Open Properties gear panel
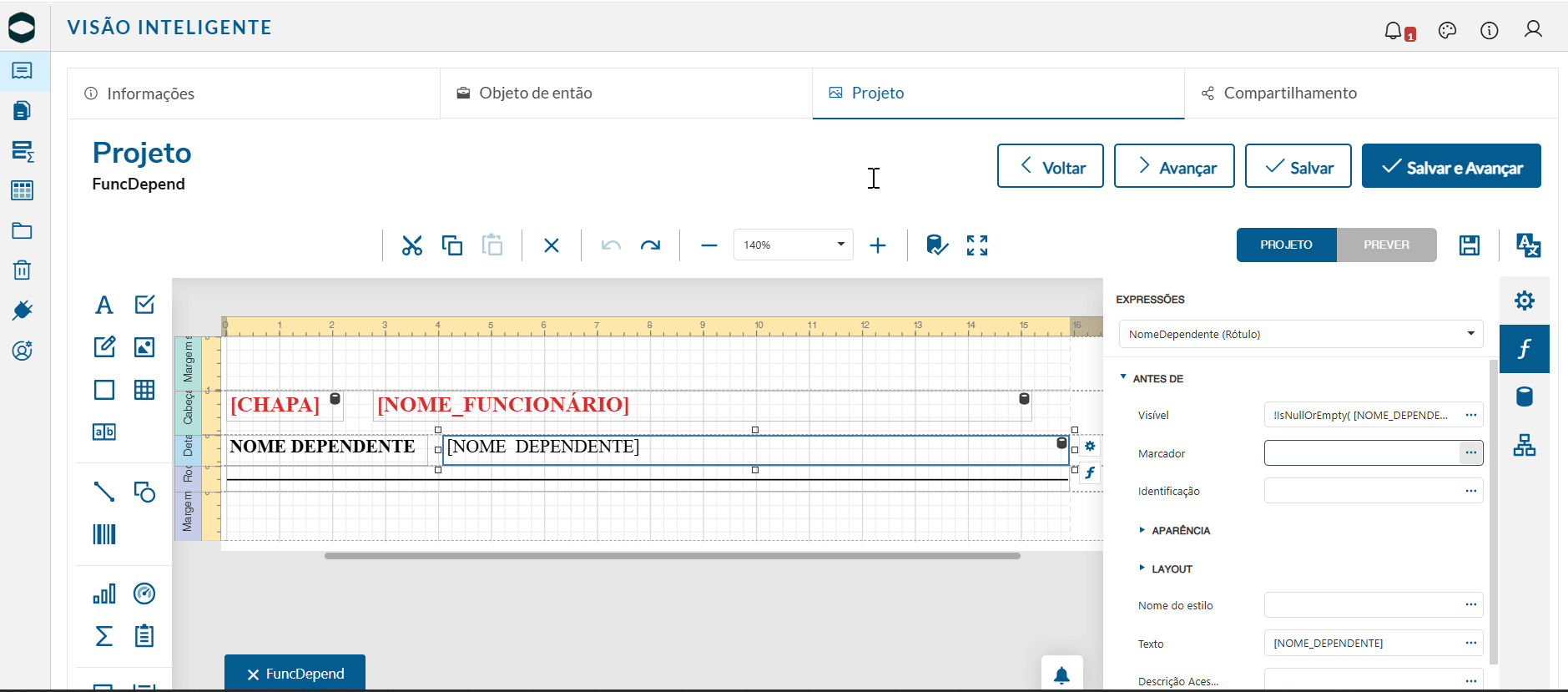Screen dimensions: 1568x692 point(1525,301)
